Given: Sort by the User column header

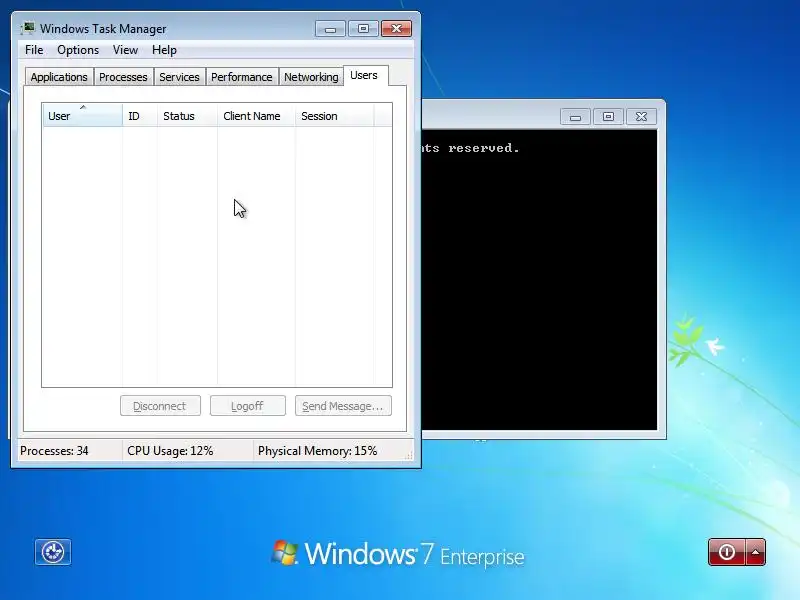Looking at the screenshot, I should point(82,116).
